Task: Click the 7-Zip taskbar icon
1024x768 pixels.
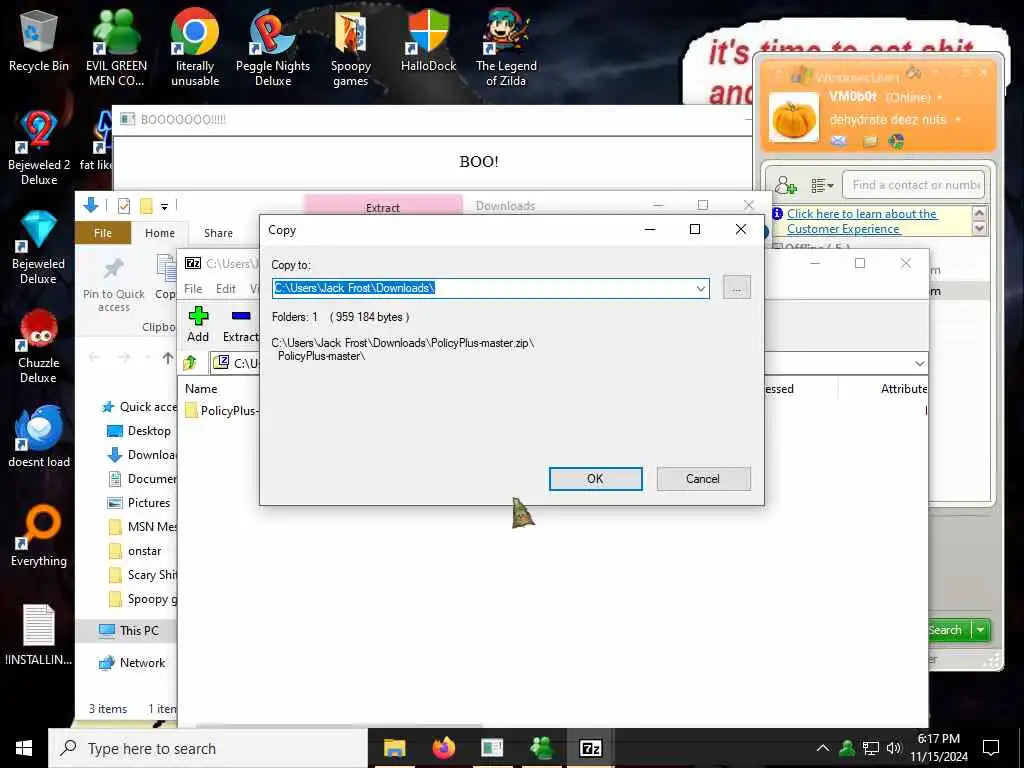Action: [591, 748]
